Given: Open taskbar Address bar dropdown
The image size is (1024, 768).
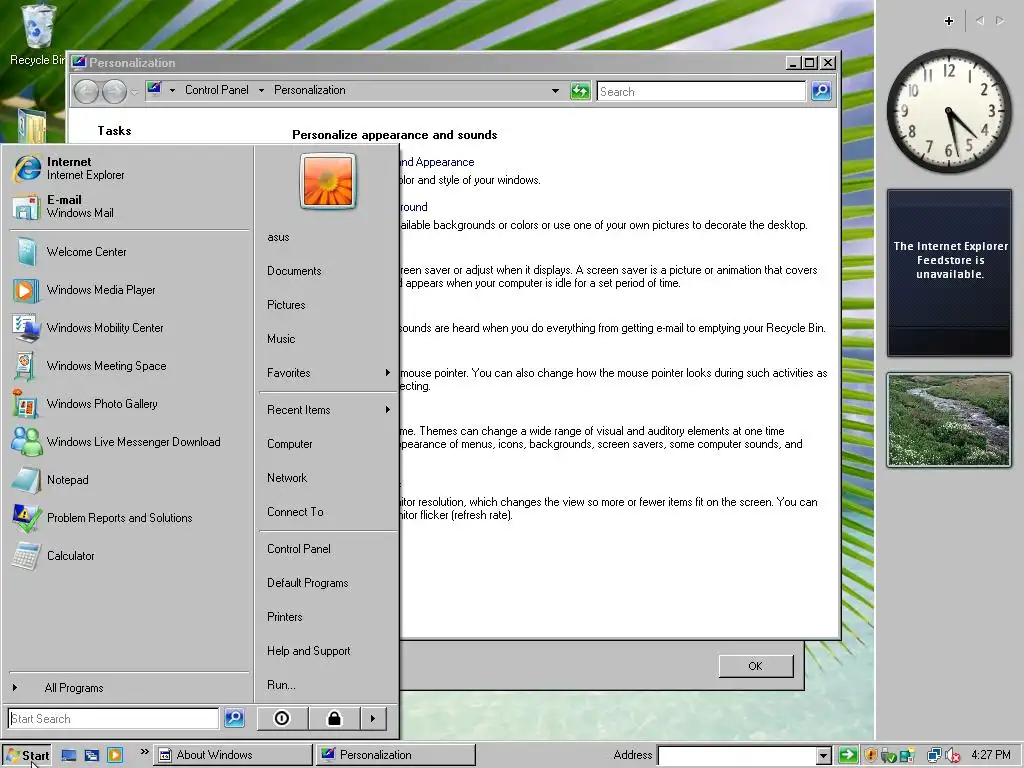Looking at the screenshot, I should click(x=824, y=756).
